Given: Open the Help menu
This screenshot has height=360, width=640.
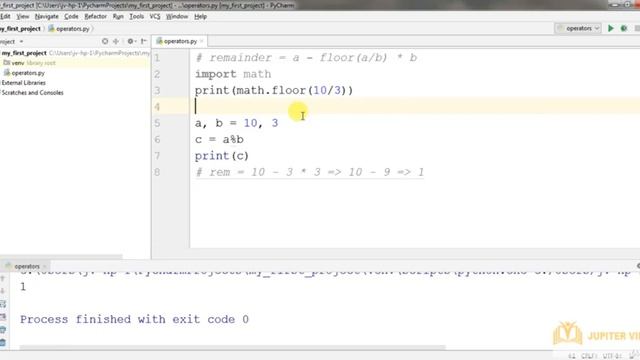Looking at the screenshot, I should 200,16.
